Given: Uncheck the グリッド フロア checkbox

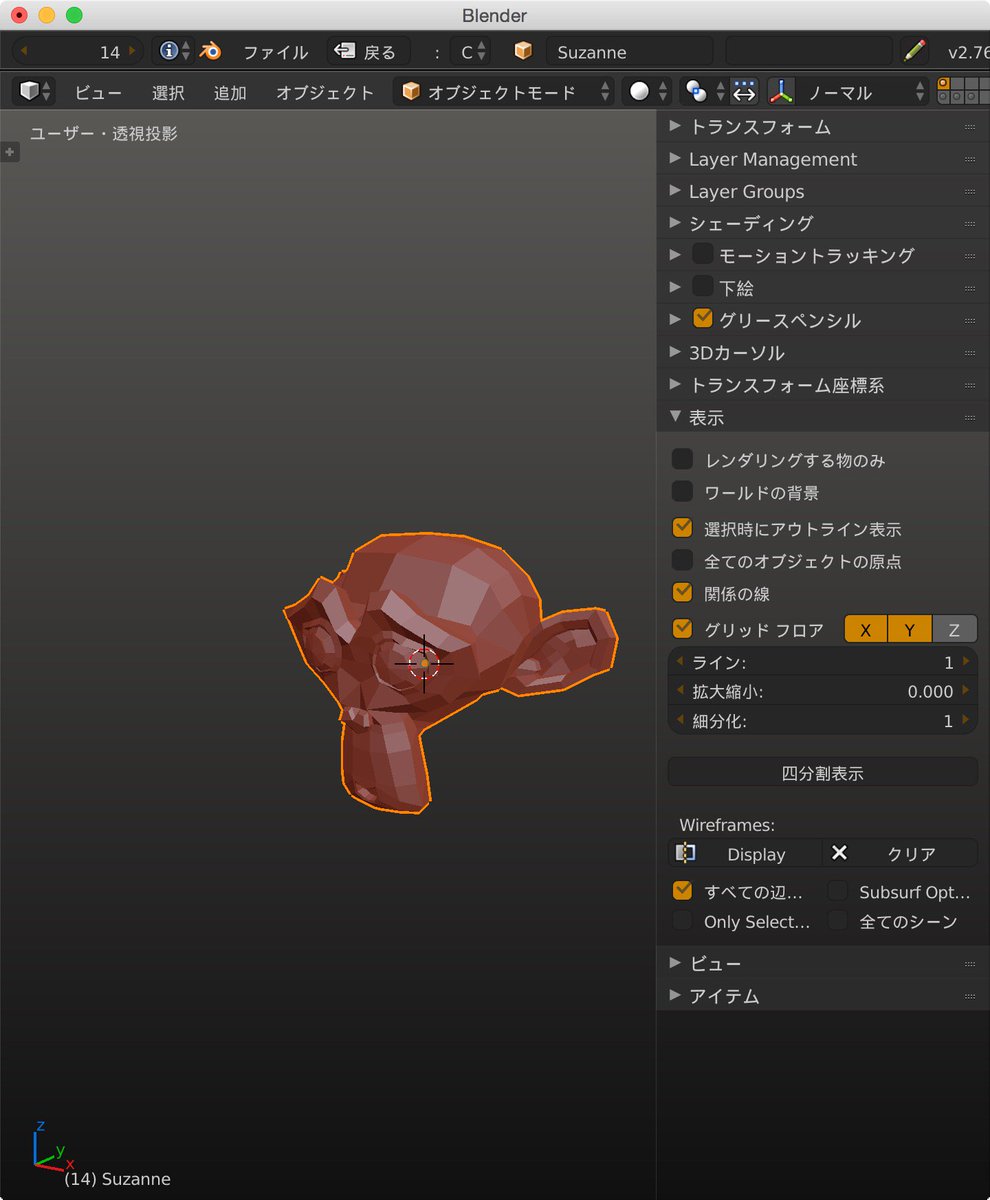Looking at the screenshot, I should coord(682,628).
